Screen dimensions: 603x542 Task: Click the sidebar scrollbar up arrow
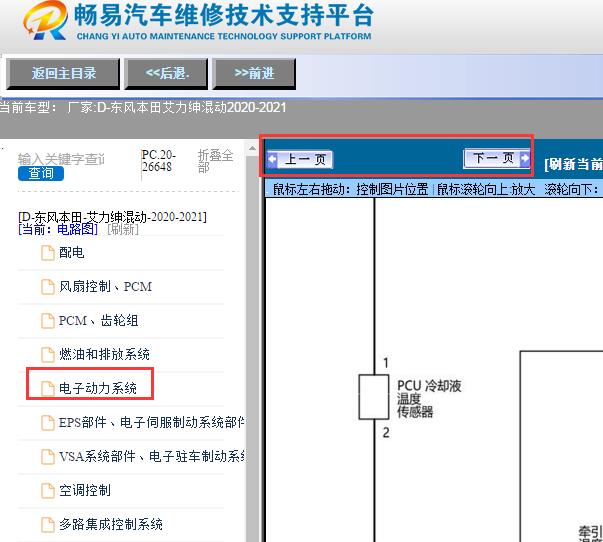click(x=252, y=148)
